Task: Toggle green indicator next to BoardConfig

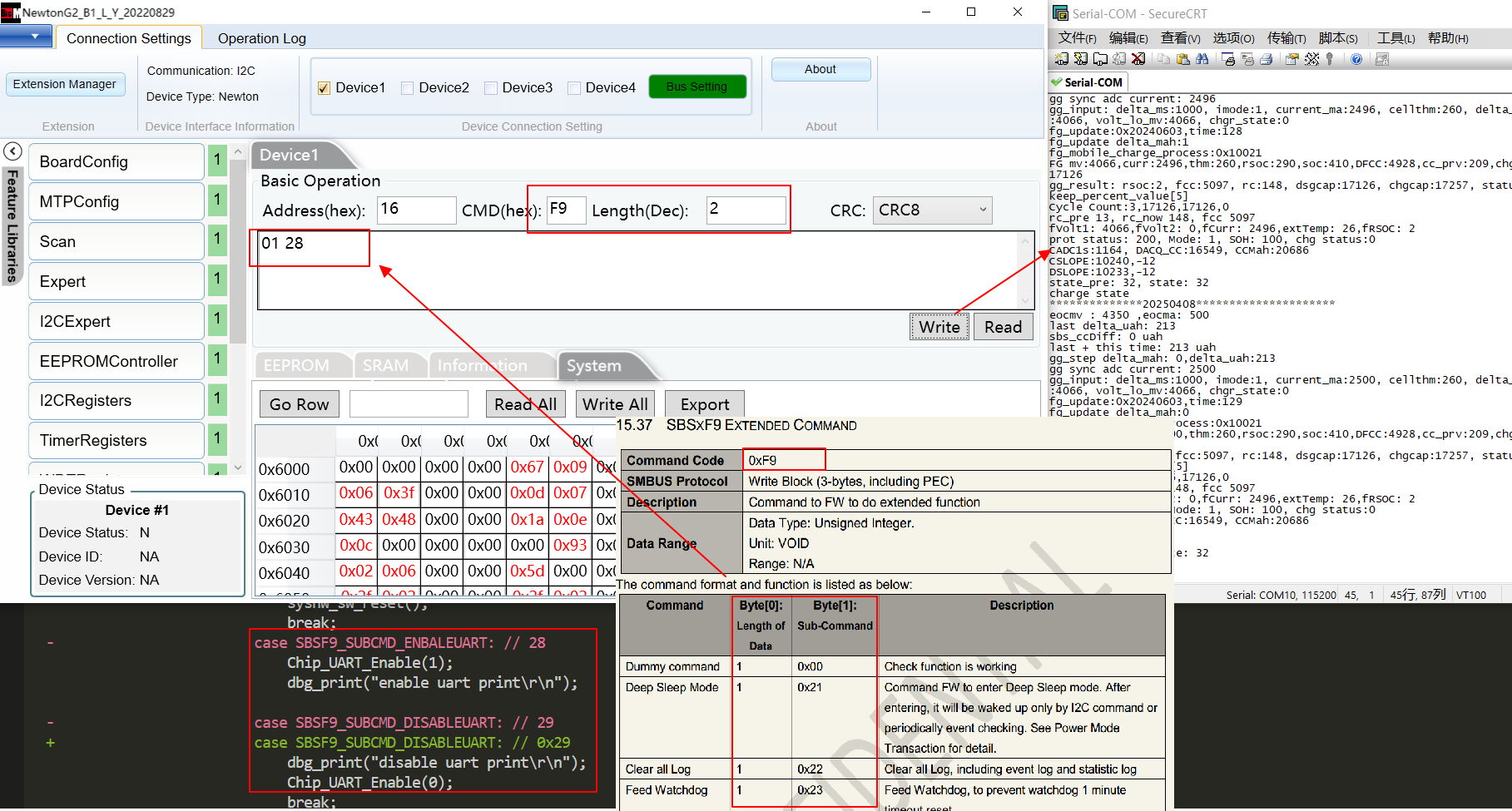Action: point(217,161)
